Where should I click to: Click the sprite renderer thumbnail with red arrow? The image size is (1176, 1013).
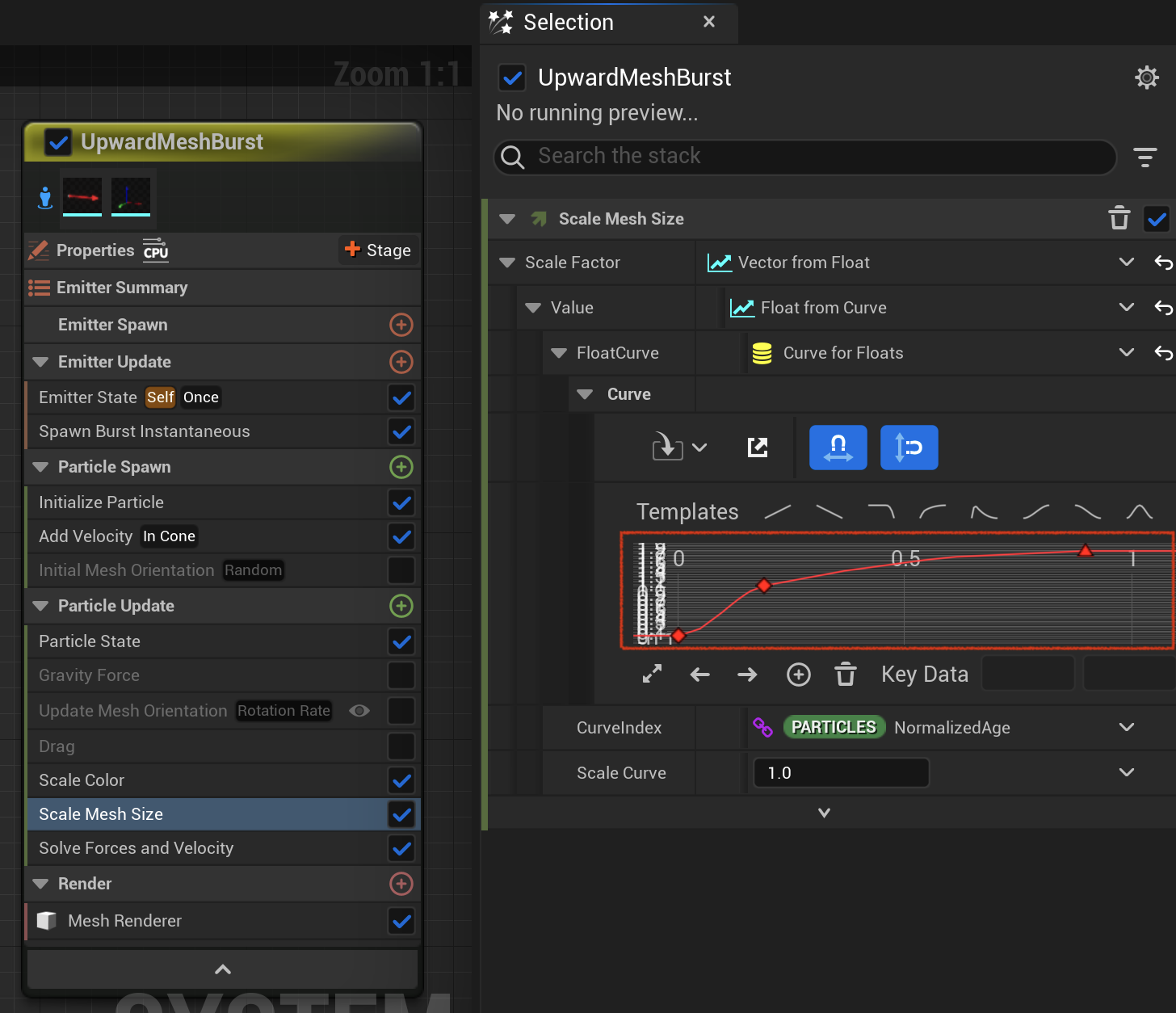82,197
